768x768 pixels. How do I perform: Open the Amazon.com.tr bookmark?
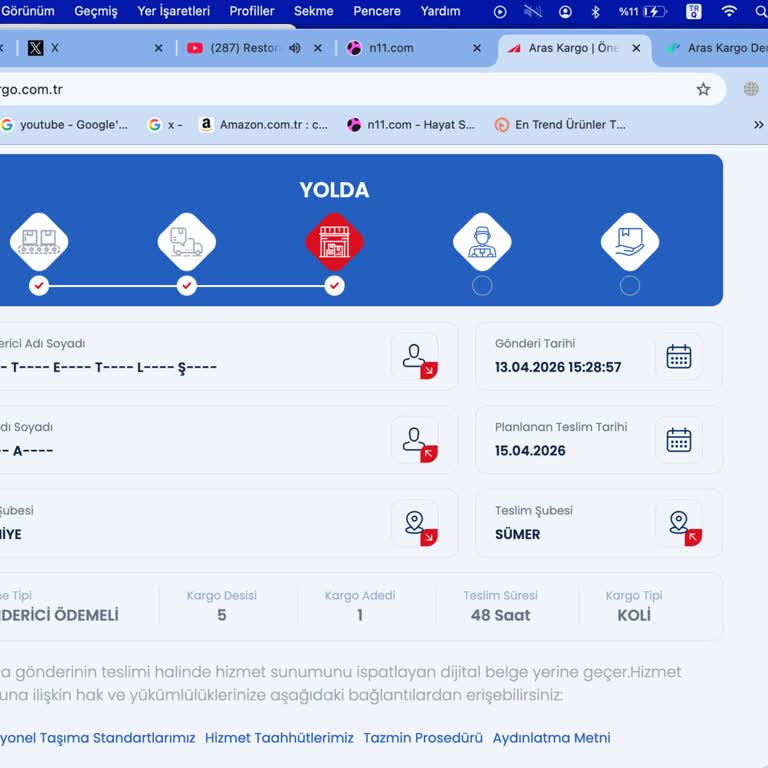264,125
